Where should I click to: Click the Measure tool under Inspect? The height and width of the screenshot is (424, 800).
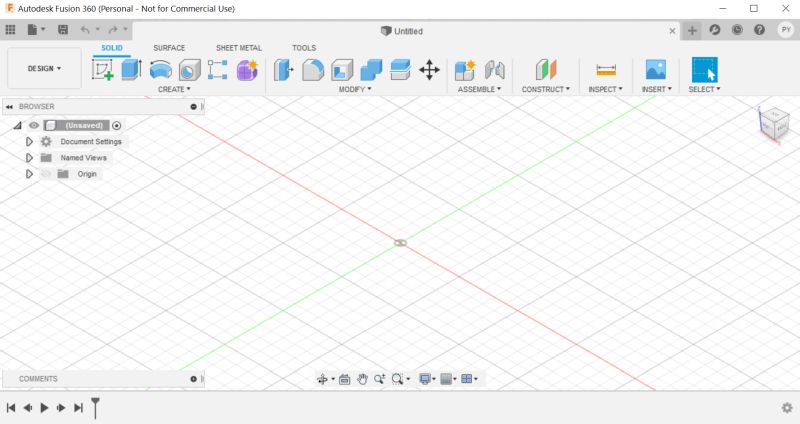tap(606, 70)
